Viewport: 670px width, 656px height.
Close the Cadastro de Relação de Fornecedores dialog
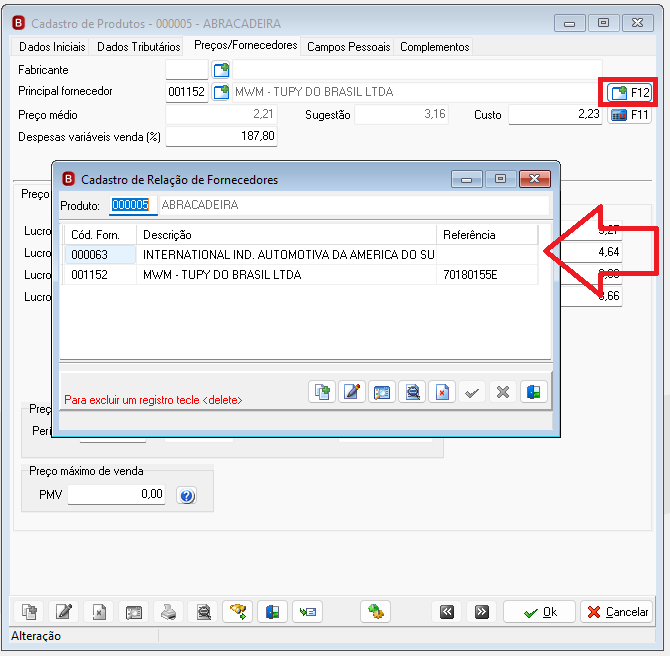[x=535, y=179]
